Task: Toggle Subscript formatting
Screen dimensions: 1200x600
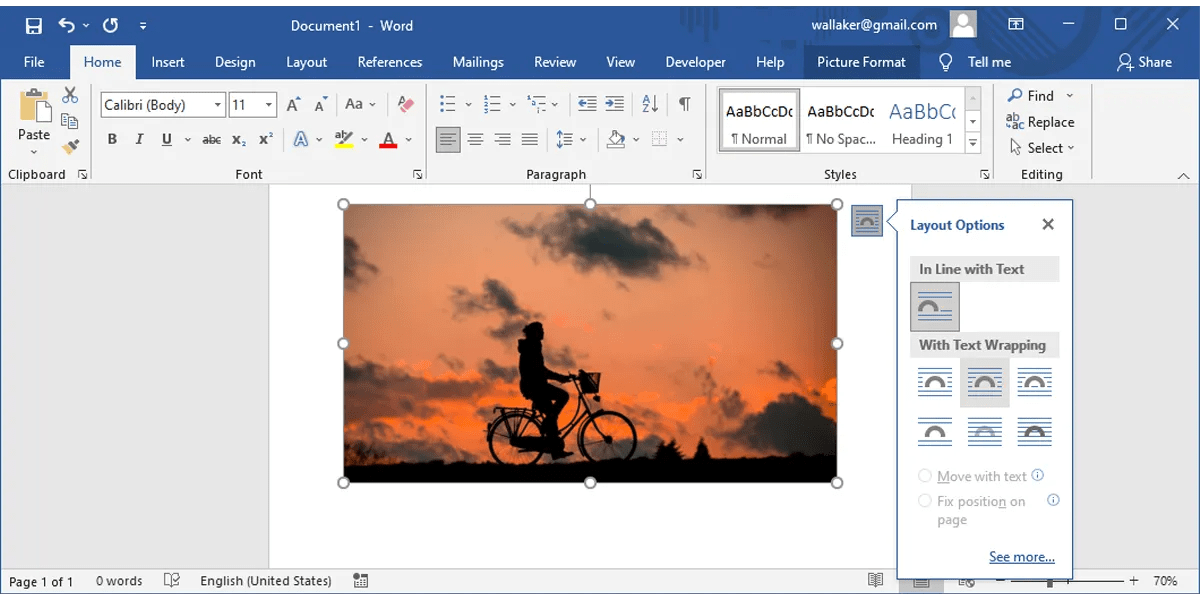Action: [x=239, y=140]
